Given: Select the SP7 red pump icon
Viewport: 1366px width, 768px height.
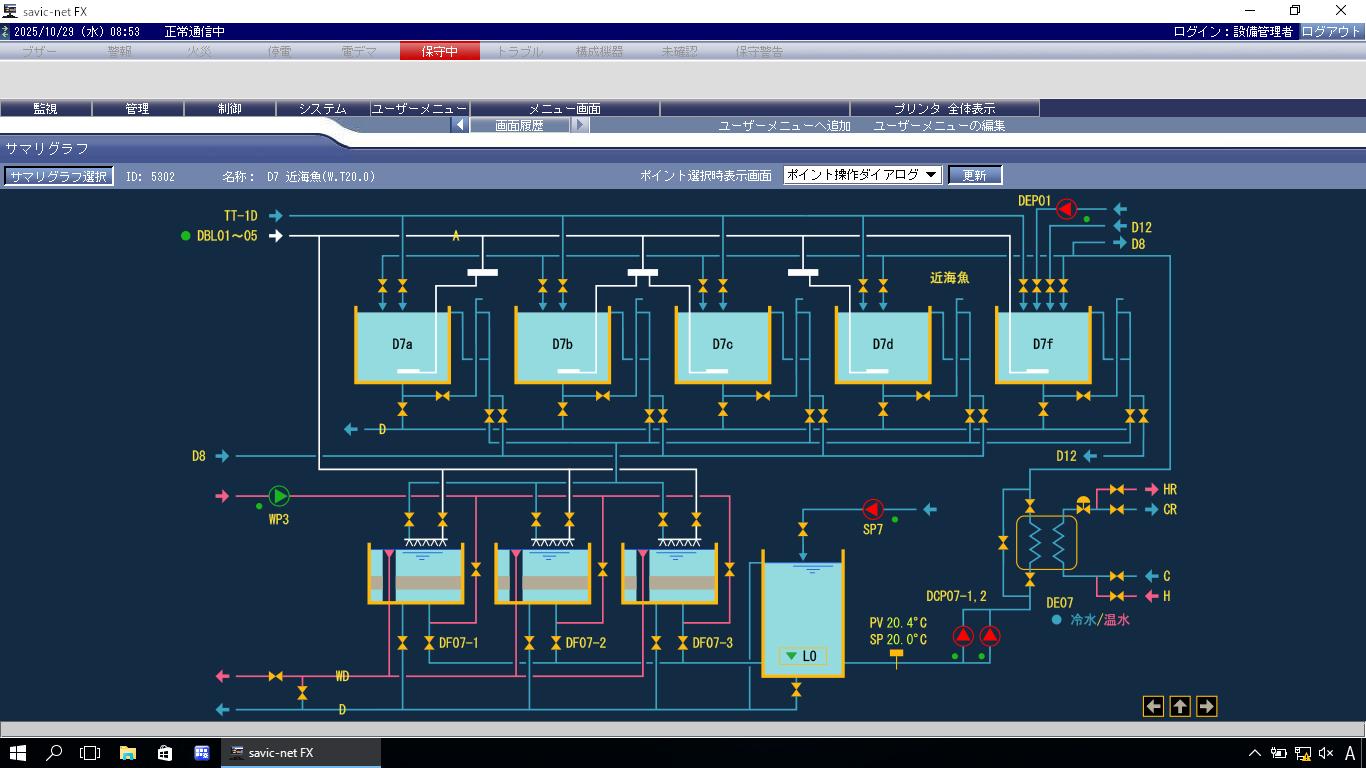Looking at the screenshot, I should point(873,510).
